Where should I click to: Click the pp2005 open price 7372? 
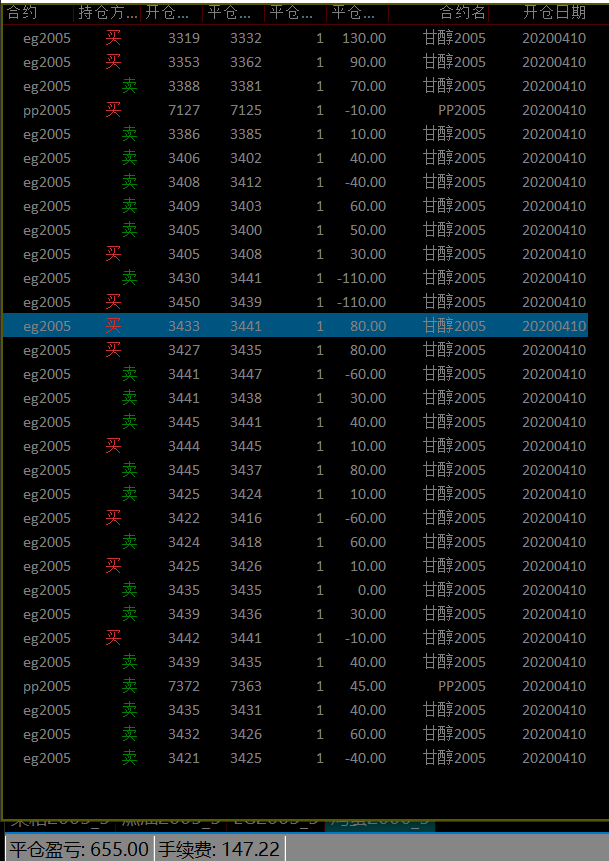[x=184, y=686]
